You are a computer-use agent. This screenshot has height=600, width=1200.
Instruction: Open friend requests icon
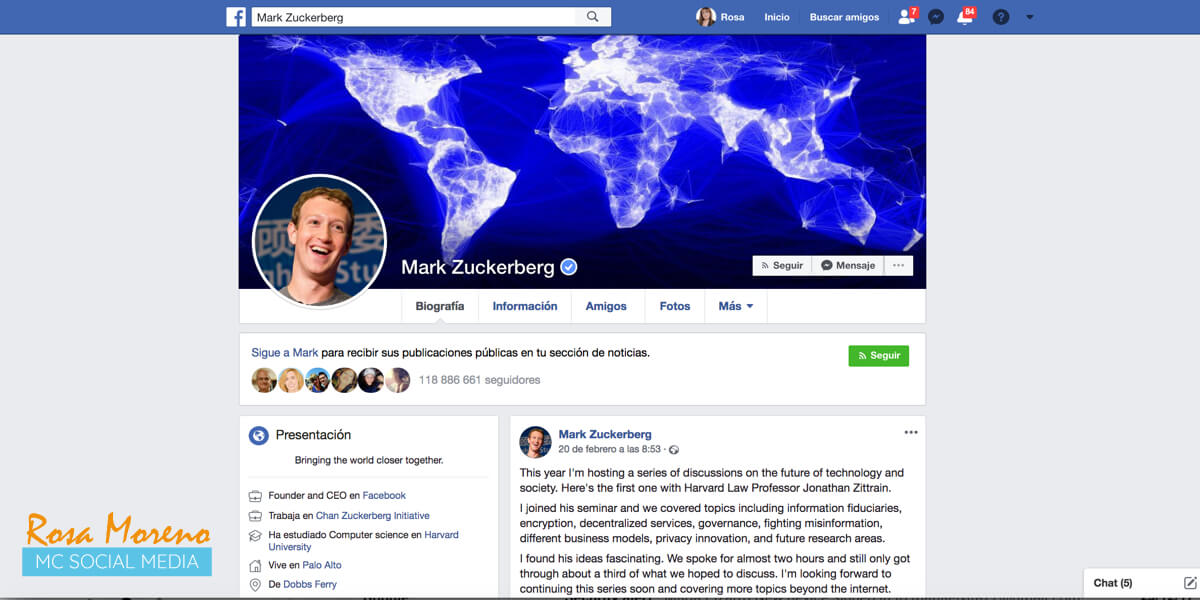[x=907, y=16]
